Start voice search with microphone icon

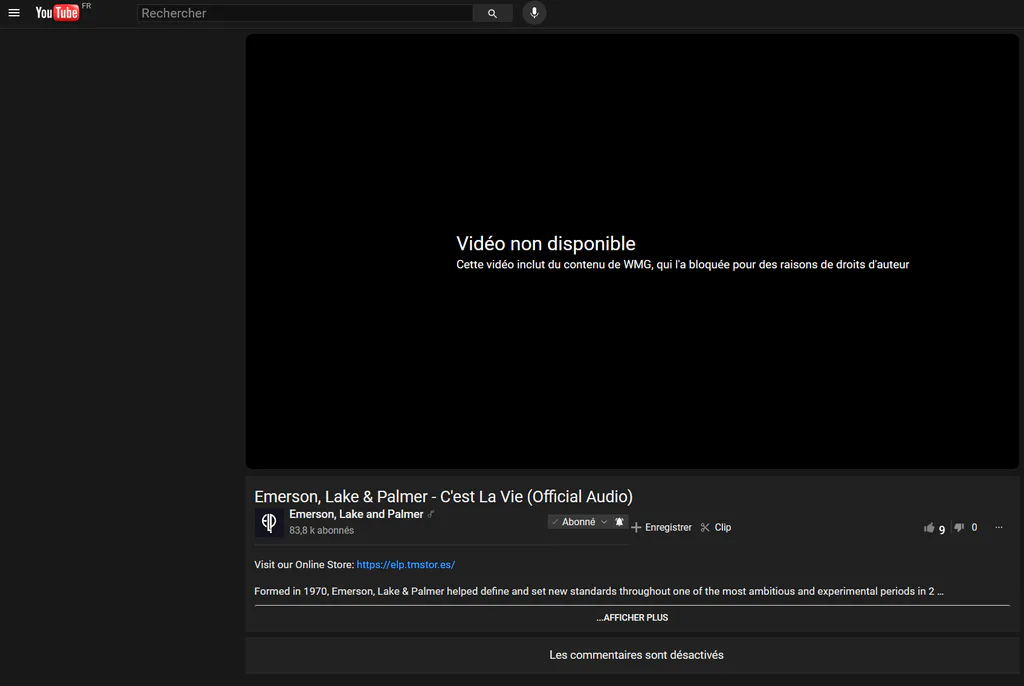(534, 13)
